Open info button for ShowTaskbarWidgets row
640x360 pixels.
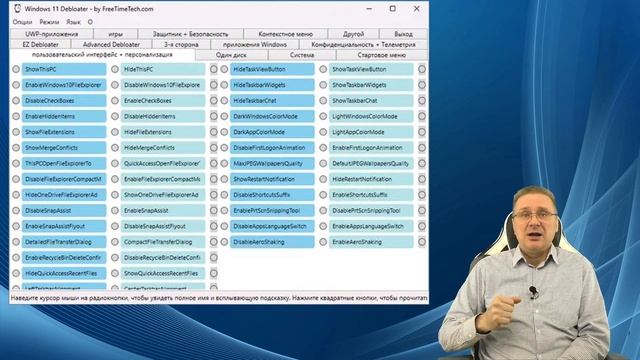point(422,85)
